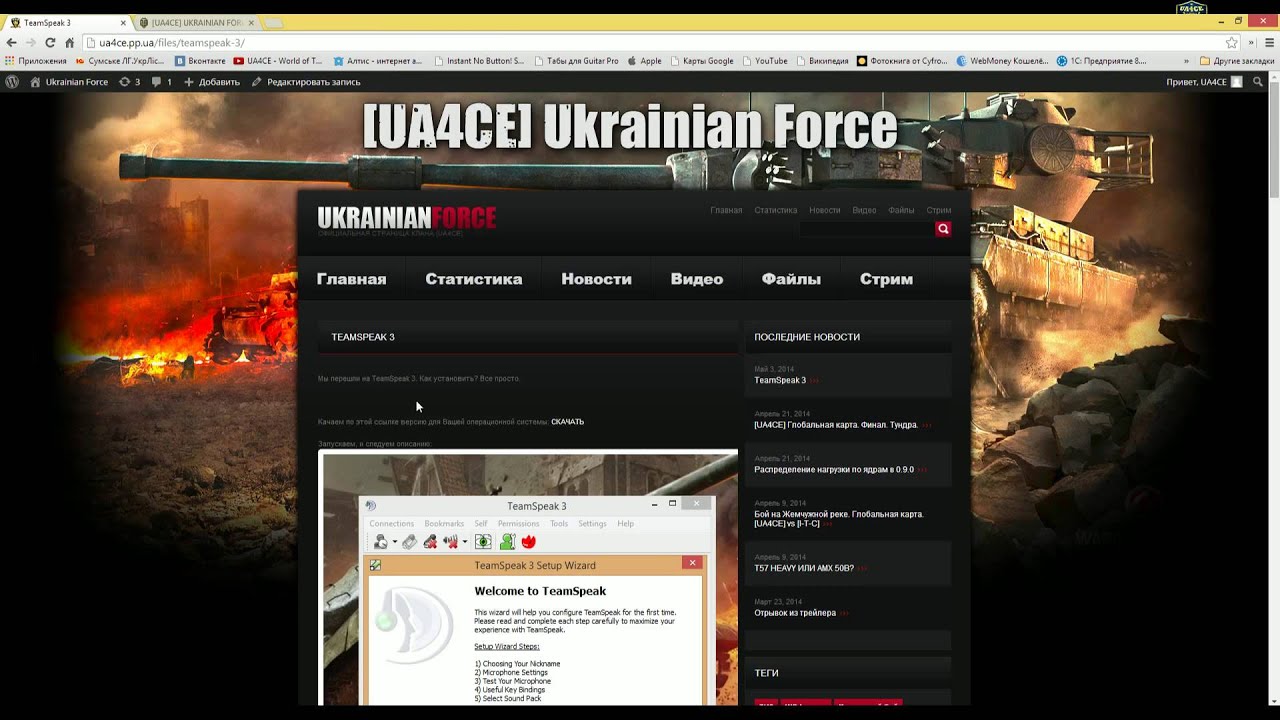The height and width of the screenshot is (720, 1280).
Task: Click the UKRAINIAN FORCE site logo
Action: click(x=406, y=217)
